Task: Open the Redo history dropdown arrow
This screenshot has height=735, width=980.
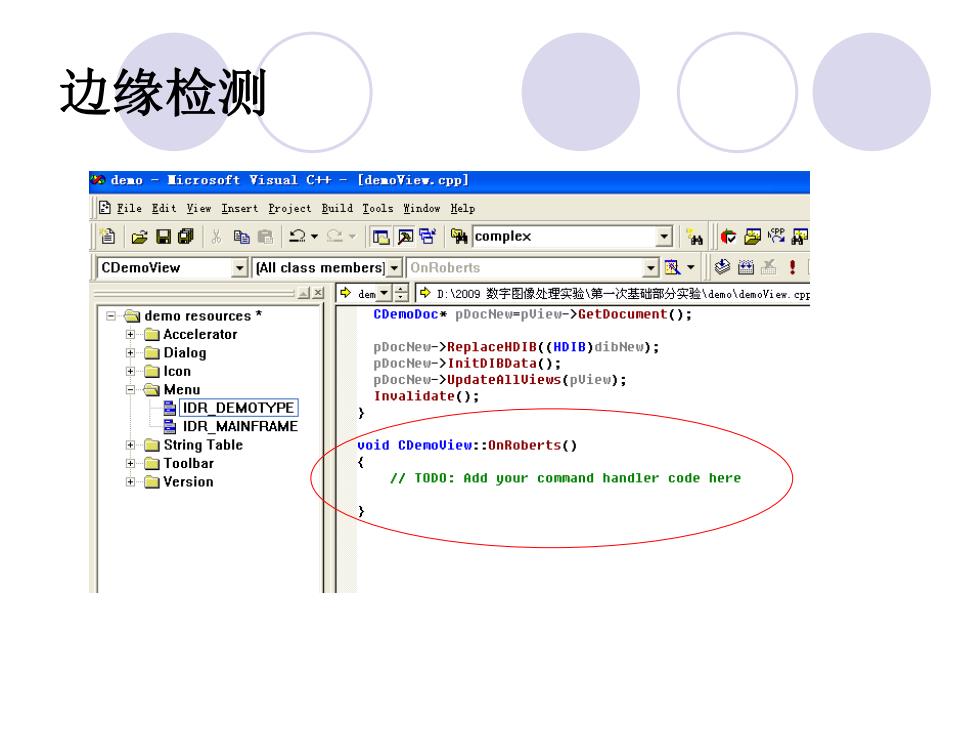Action: coord(352,236)
